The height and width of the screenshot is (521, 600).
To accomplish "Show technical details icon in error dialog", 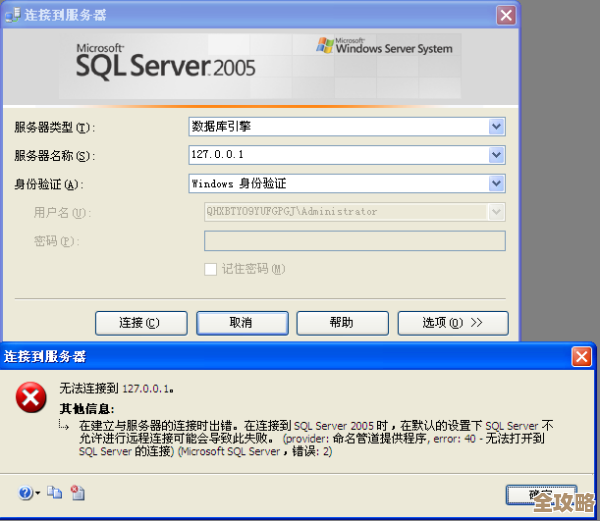I will pyautogui.click(x=78, y=493).
